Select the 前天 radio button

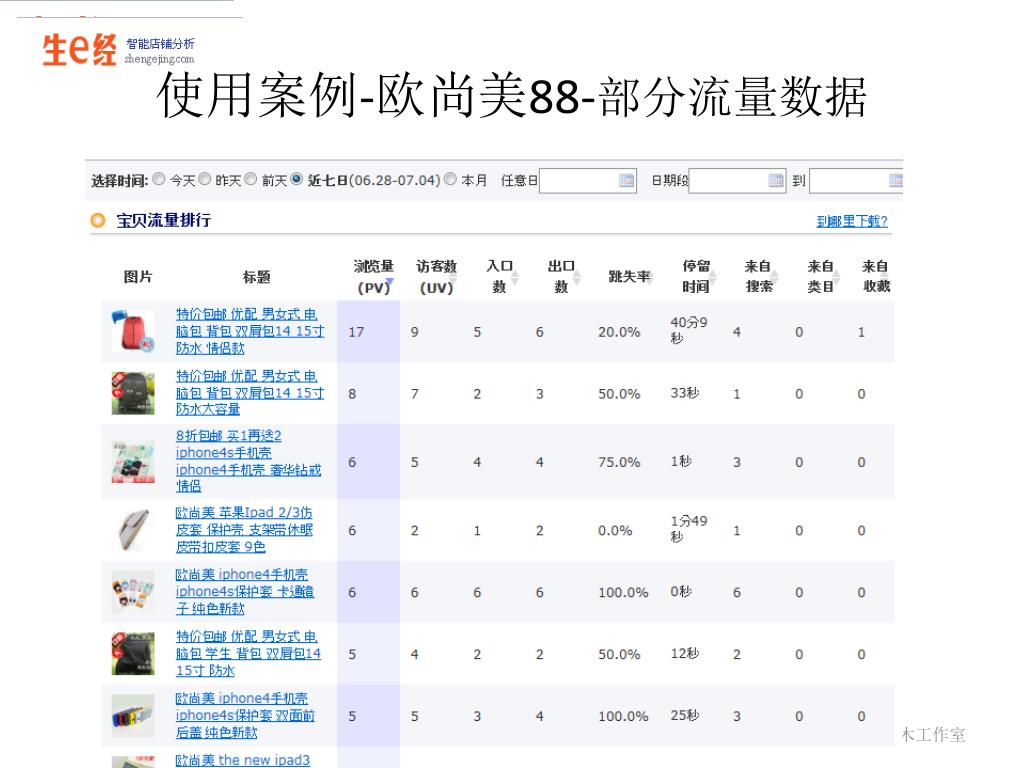tap(251, 179)
